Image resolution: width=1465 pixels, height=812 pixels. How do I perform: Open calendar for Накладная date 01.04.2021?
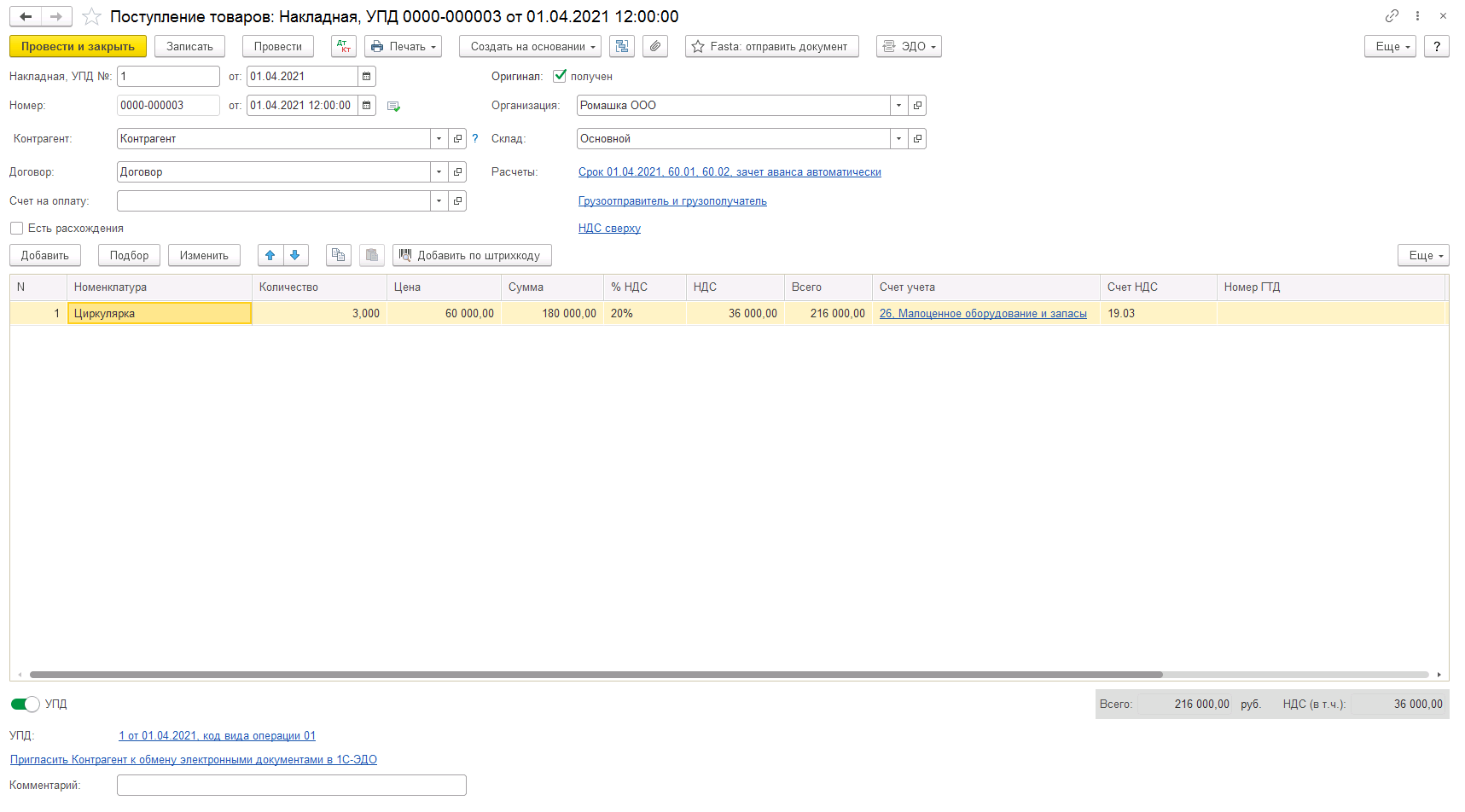366,76
